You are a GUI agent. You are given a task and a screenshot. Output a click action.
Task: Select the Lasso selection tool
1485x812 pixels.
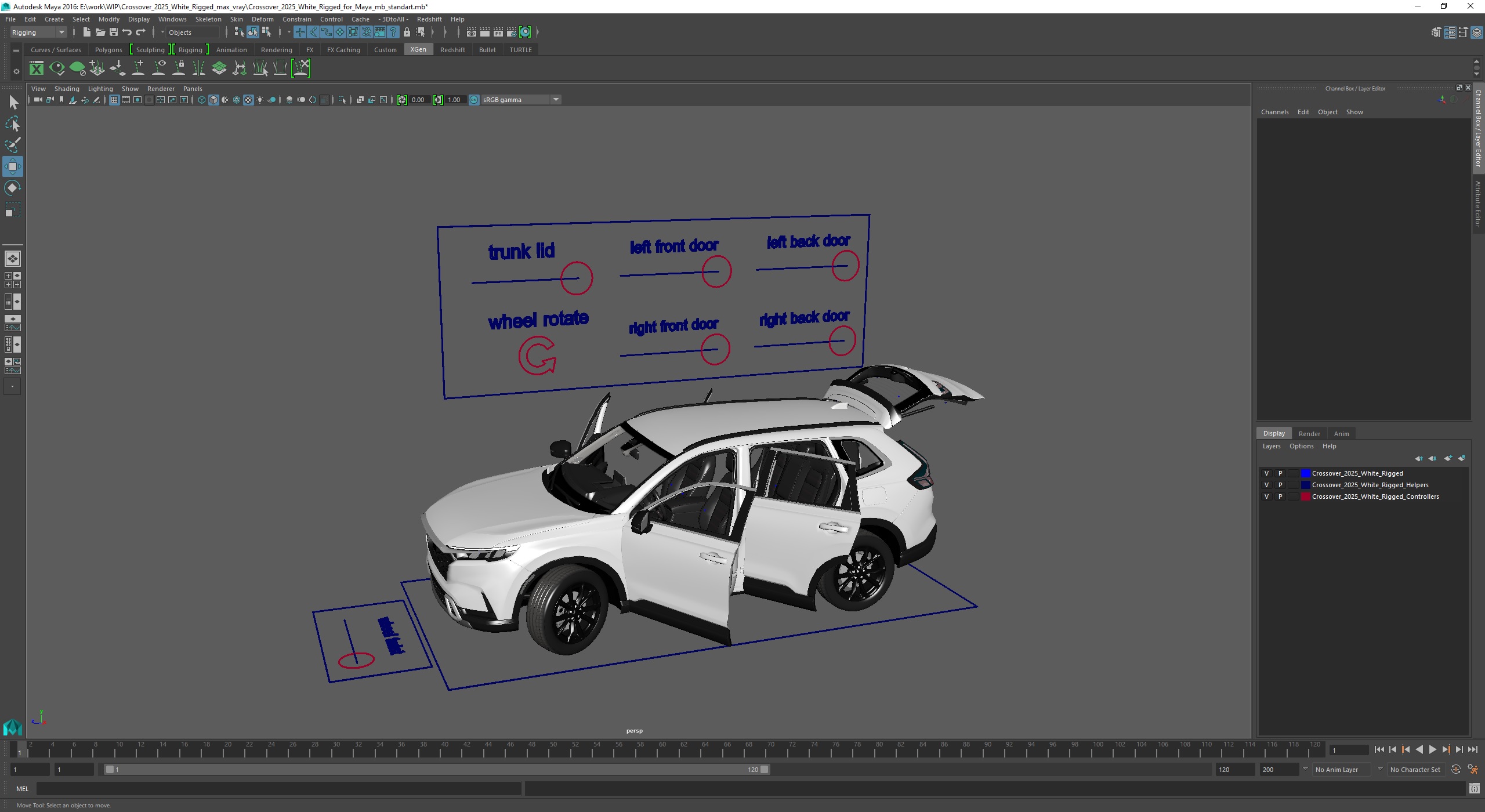(13, 124)
